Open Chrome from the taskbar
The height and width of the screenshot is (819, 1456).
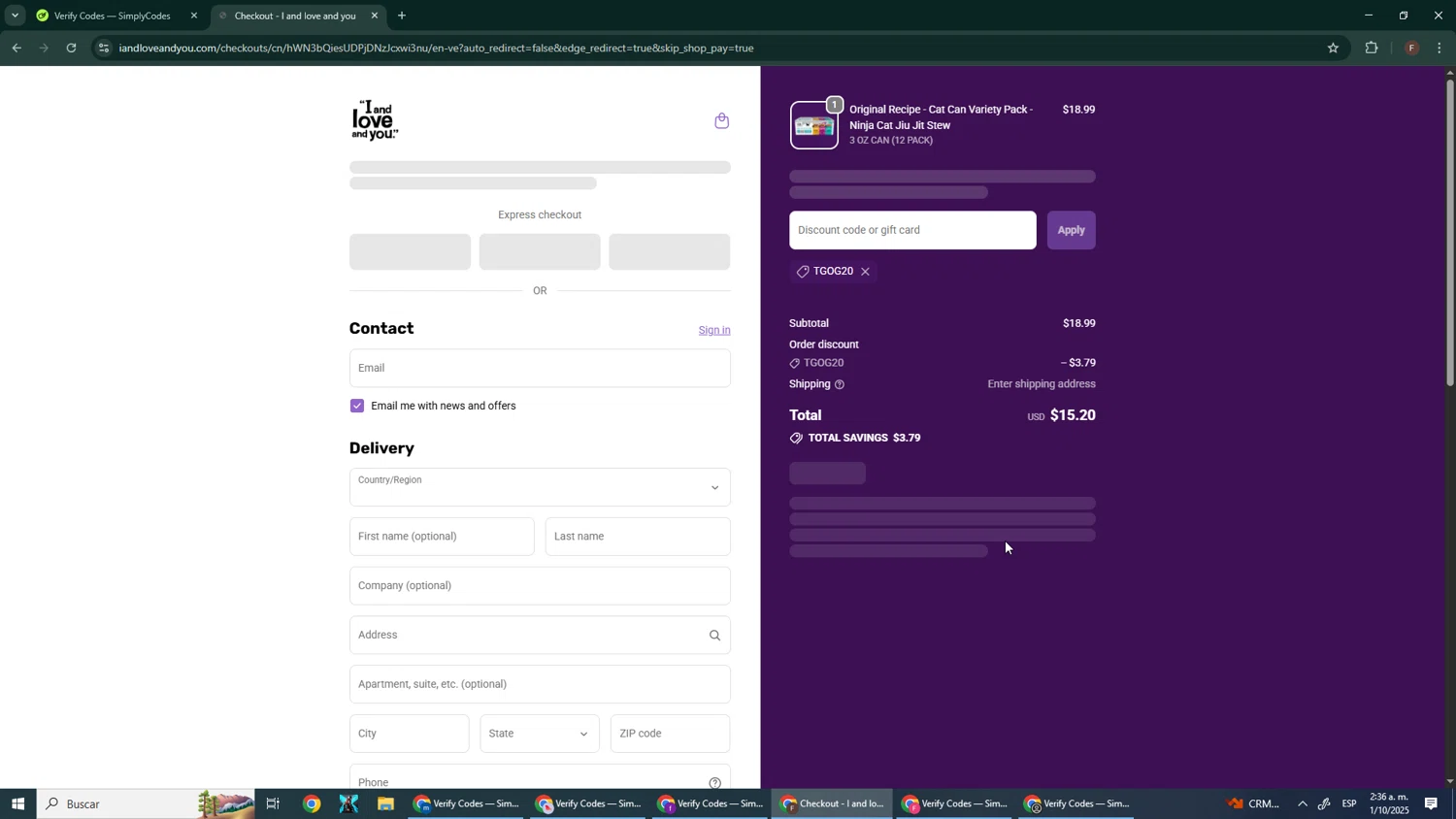[x=312, y=804]
